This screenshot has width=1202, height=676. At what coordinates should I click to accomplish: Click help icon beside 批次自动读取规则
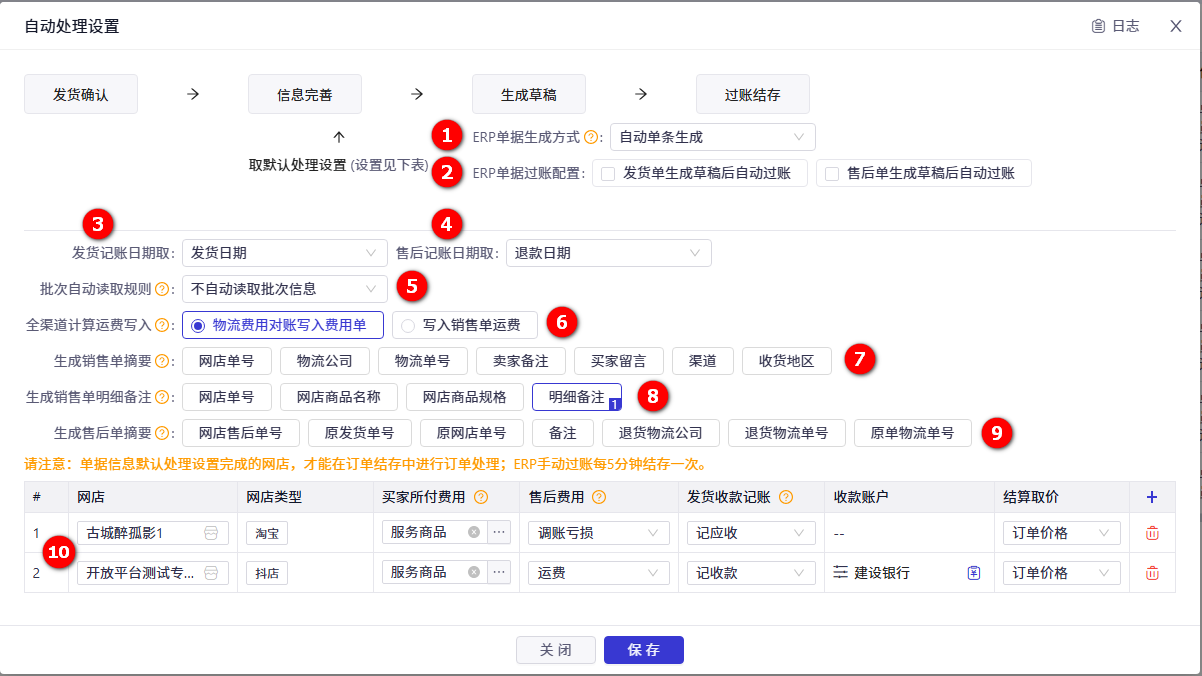(x=162, y=289)
